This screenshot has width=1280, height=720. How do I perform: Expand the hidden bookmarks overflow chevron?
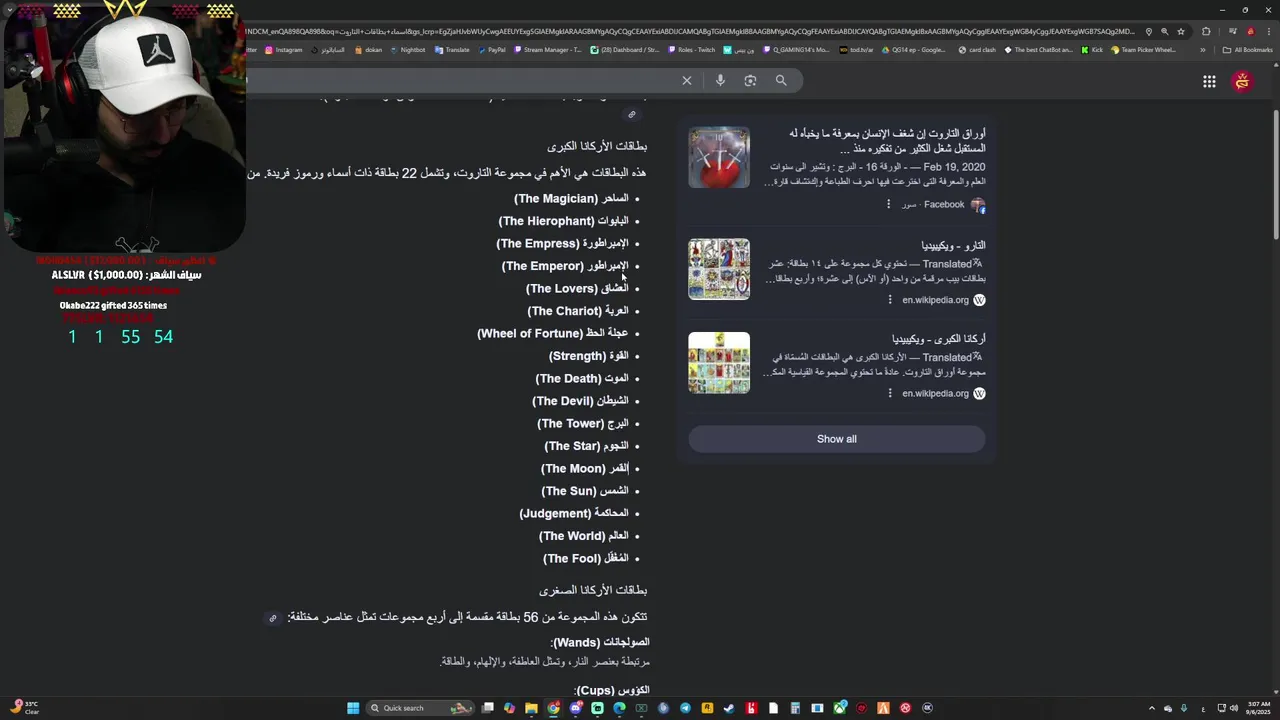coord(1202,50)
